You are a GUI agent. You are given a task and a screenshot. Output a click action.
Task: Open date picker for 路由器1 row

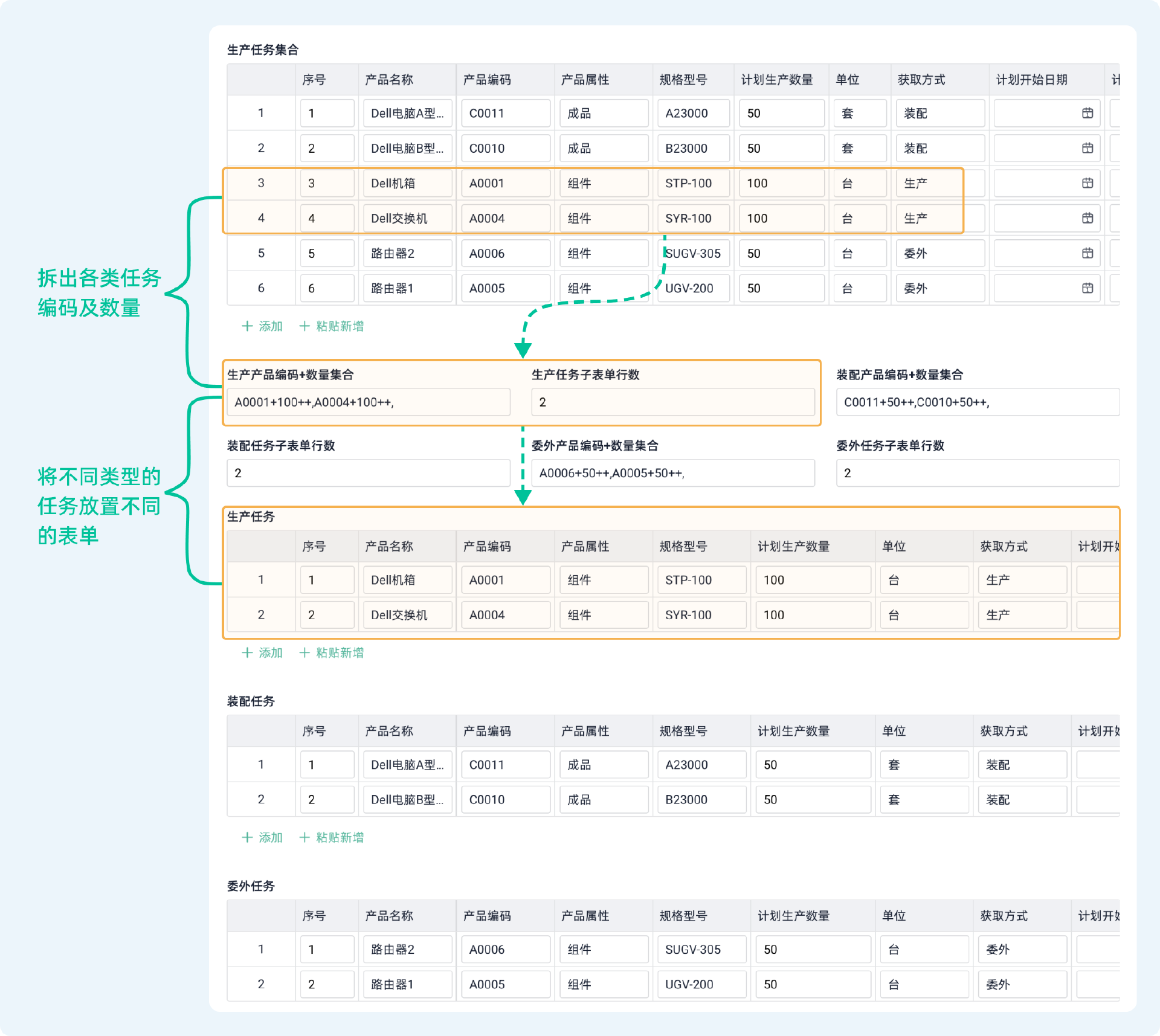(1087, 288)
